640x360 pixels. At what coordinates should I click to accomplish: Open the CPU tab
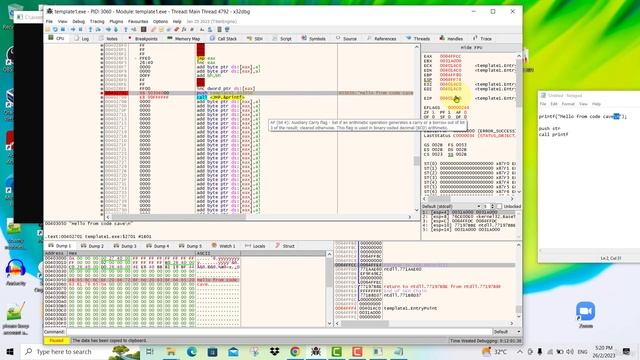tap(56, 38)
